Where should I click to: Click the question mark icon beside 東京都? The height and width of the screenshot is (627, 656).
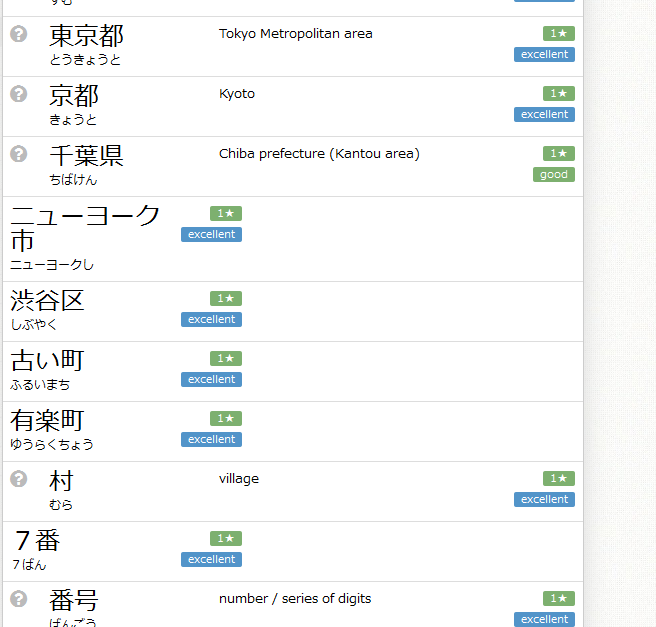[18, 34]
